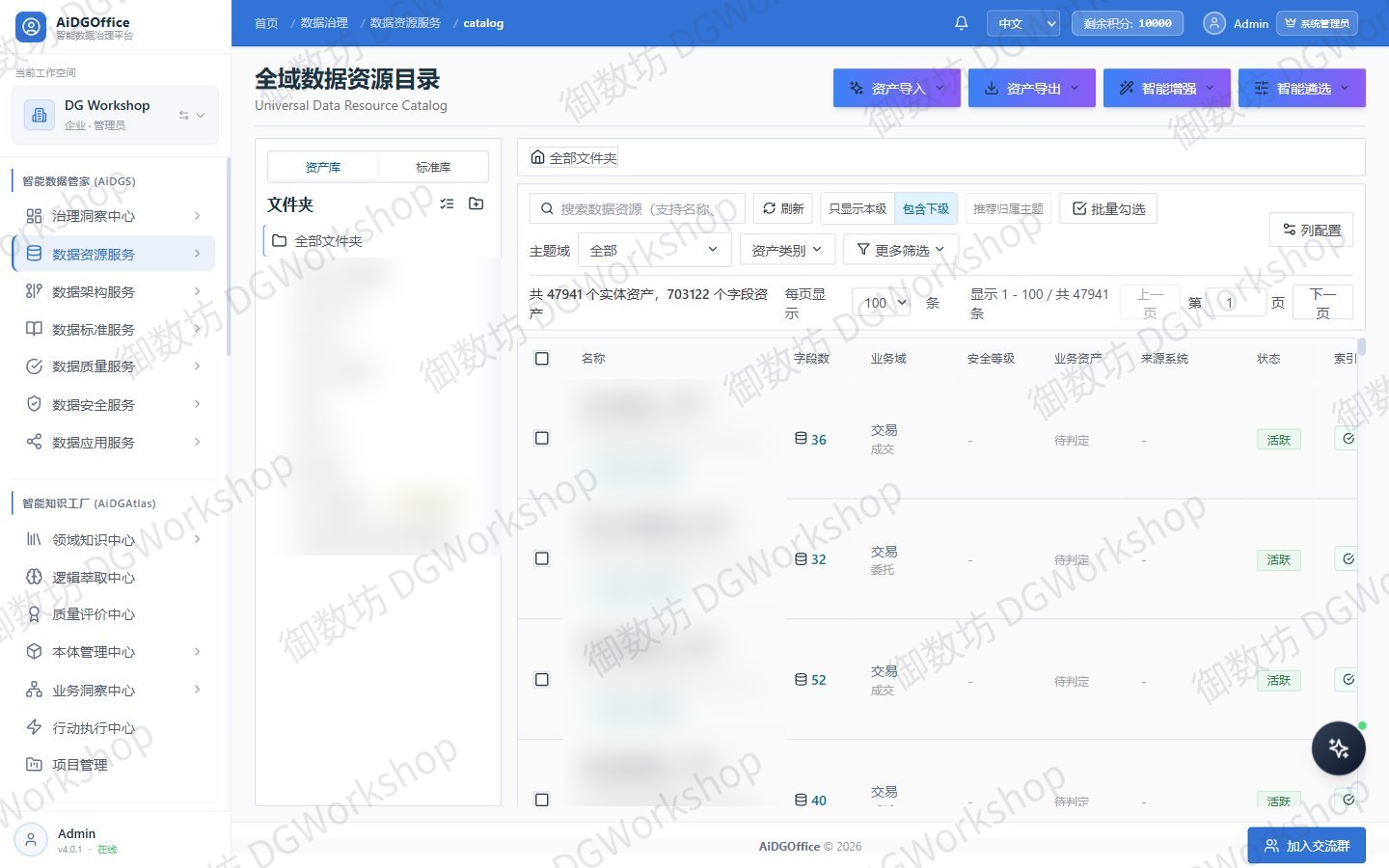Image resolution: width=1389 pixels, height=868 pixels.
Task: Open 数据质量服务 sidebar menu
Action: click(114, 366)
